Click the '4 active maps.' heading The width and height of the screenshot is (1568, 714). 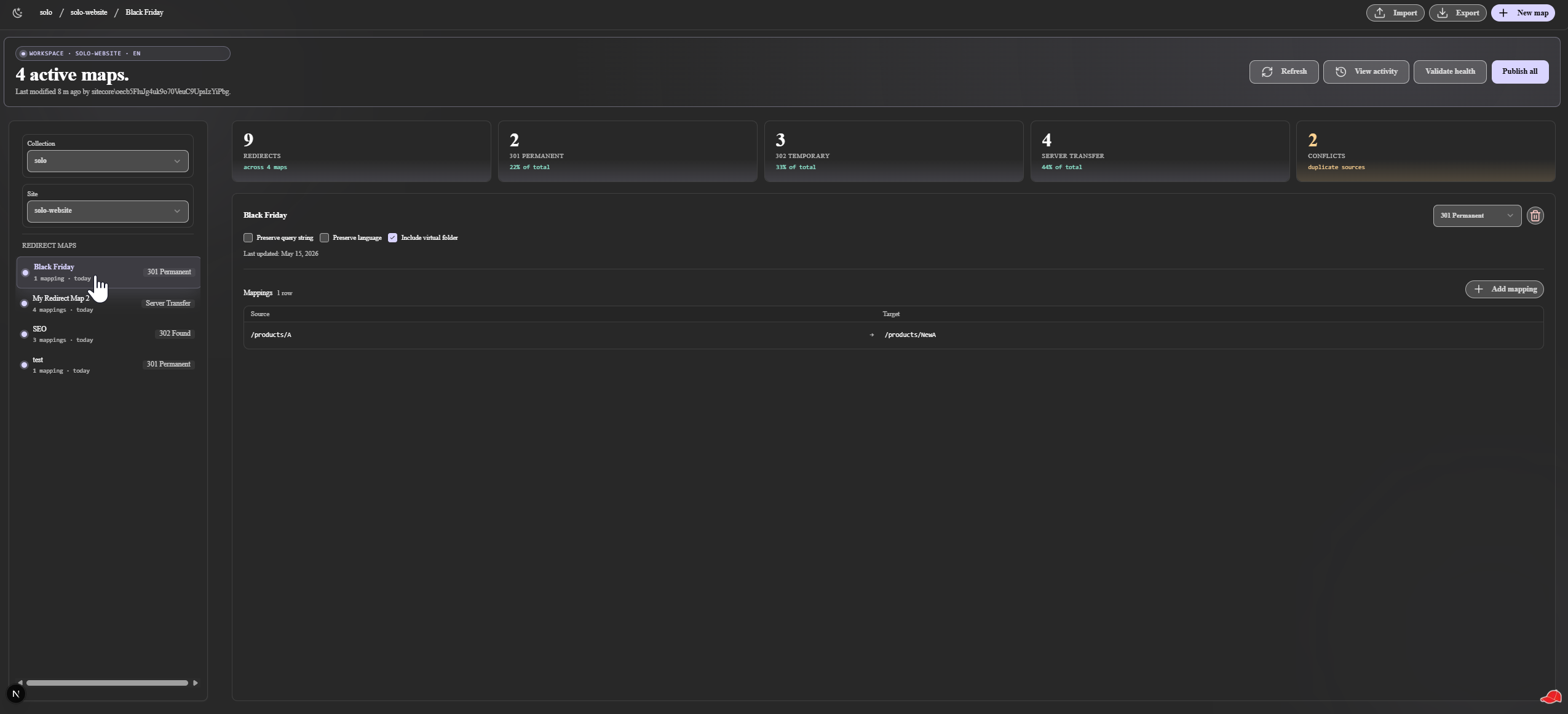tap(72, 75)
